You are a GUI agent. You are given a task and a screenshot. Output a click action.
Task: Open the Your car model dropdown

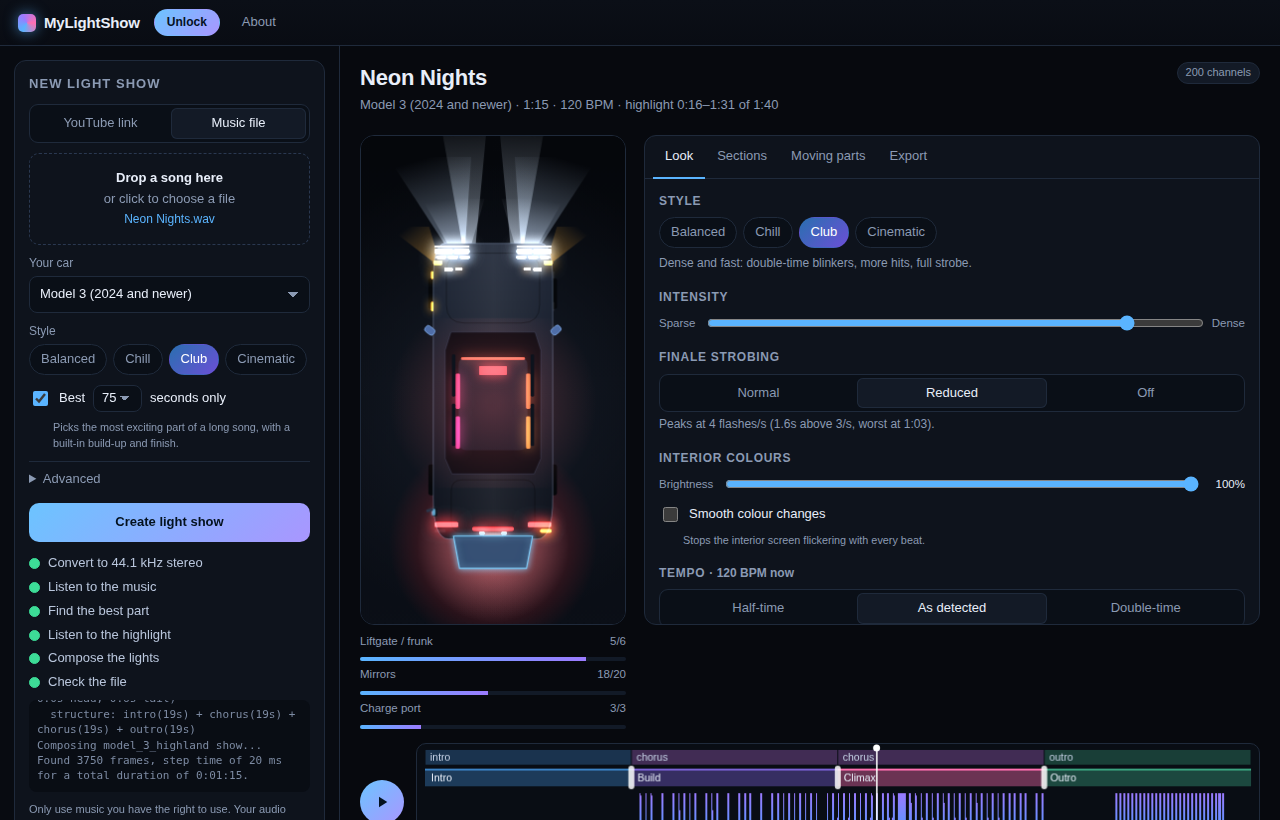pyautogui.click(x=169, y=294)
